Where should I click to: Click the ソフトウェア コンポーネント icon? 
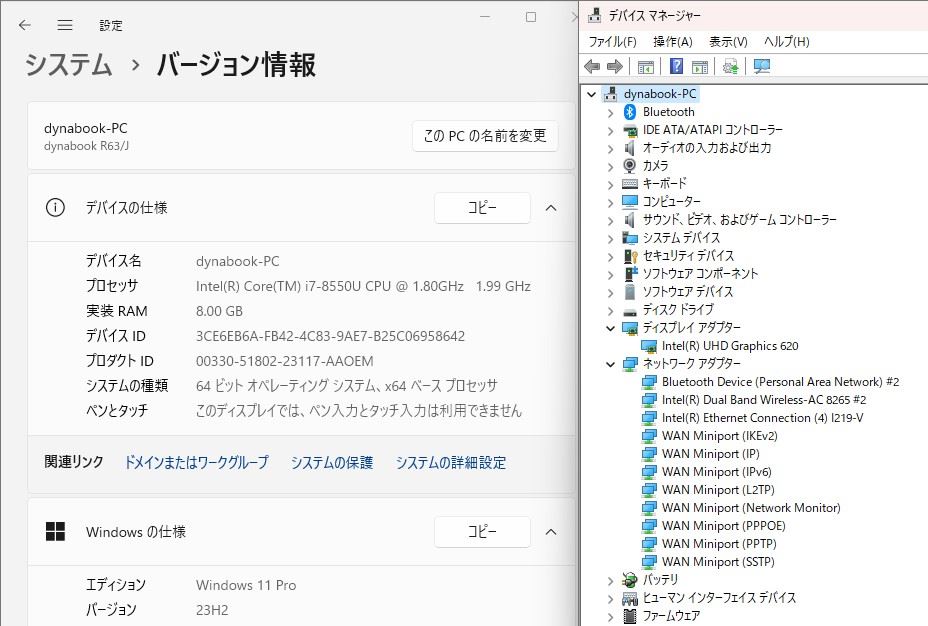coord(631,273)
